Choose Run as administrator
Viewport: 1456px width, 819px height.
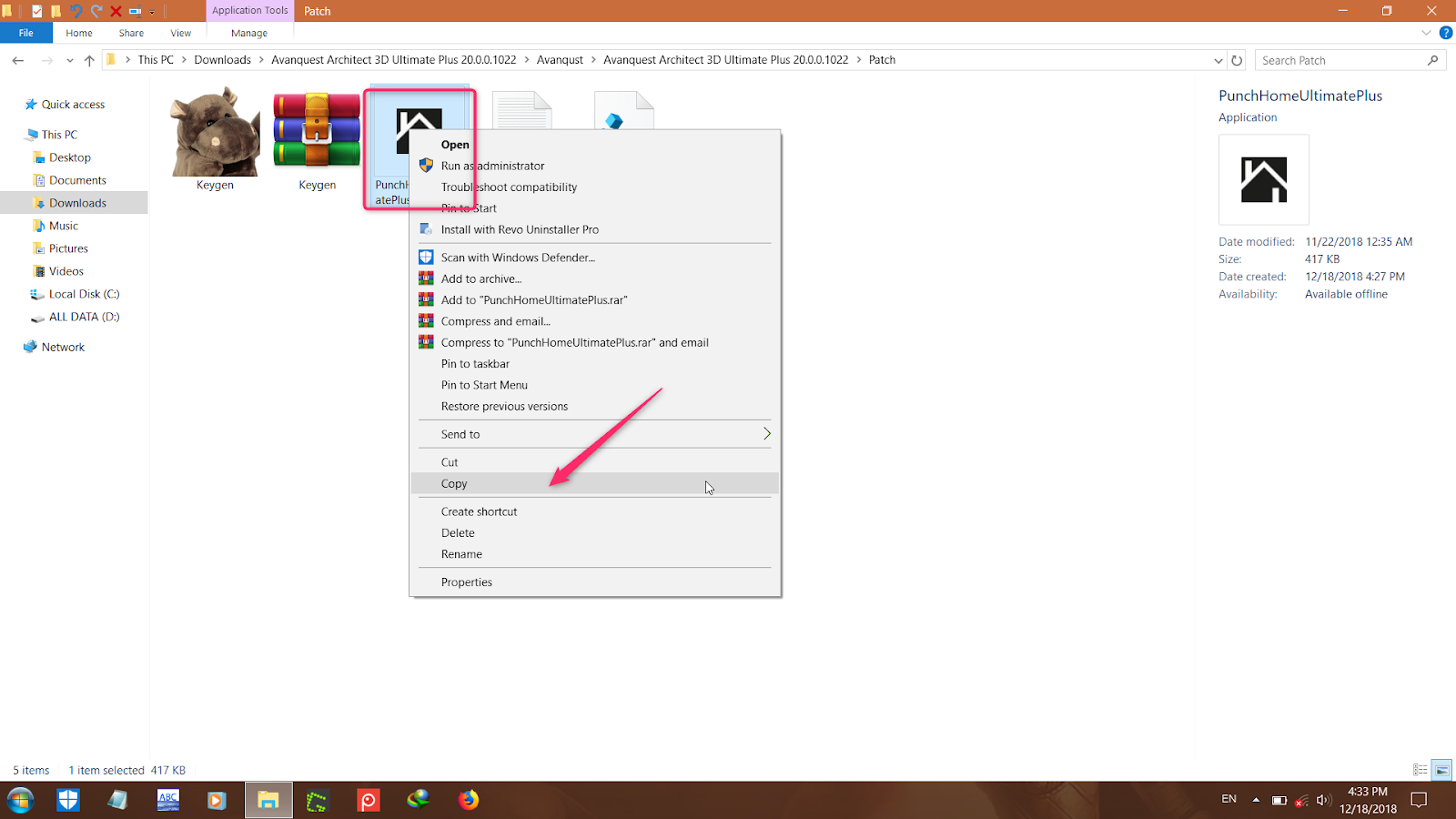coord(595,166)
